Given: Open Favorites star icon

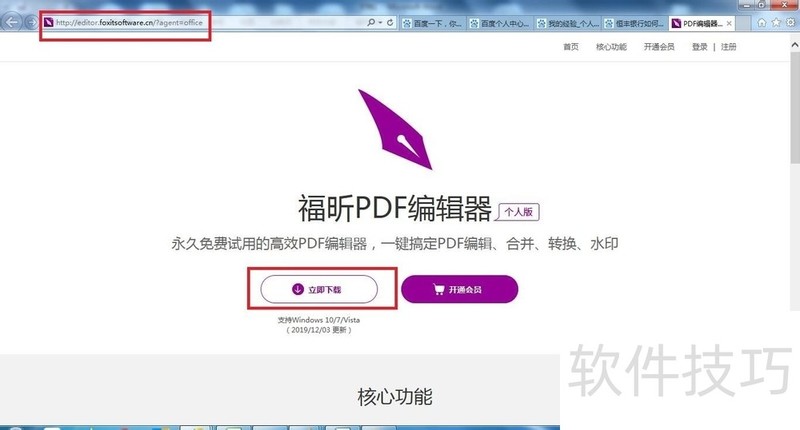Looking at the screenshot, I should click(x=776, y=22).
